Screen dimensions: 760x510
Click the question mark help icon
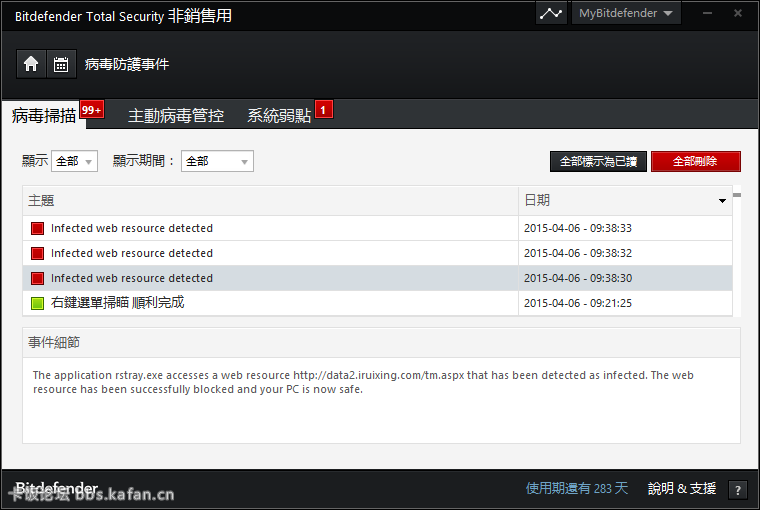738,490
